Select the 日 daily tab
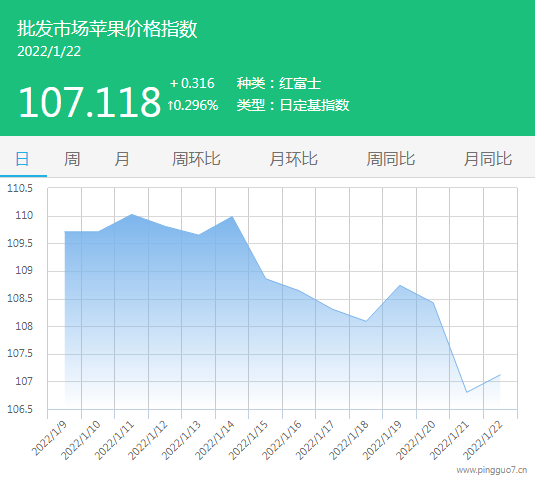 point(23,159)
